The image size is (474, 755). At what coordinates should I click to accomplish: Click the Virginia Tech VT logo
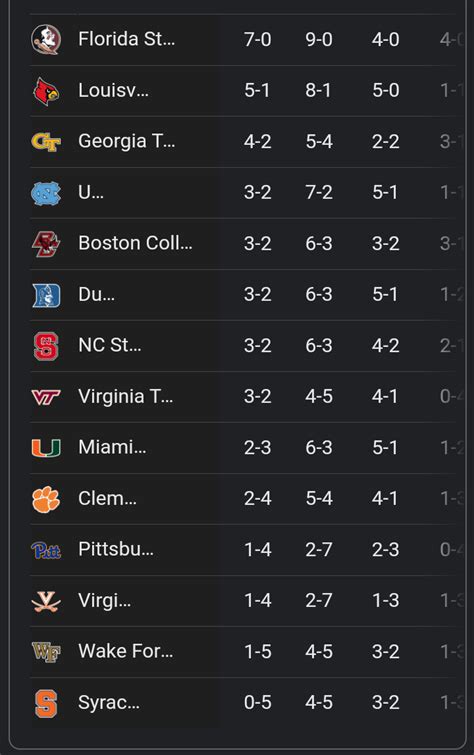(46, 397)
